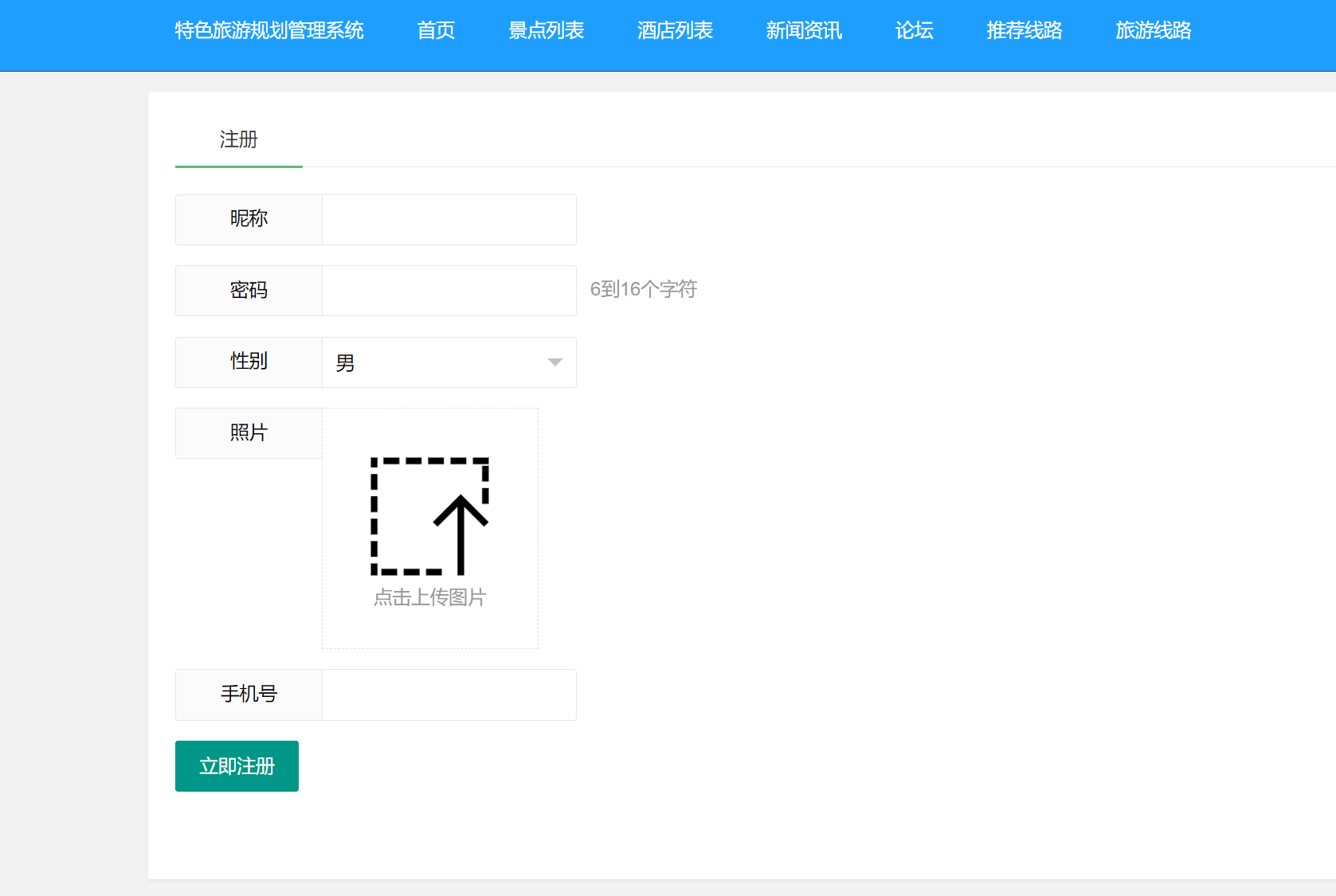Open the 论坛 forum page
1336x896 pixels.
913,31
